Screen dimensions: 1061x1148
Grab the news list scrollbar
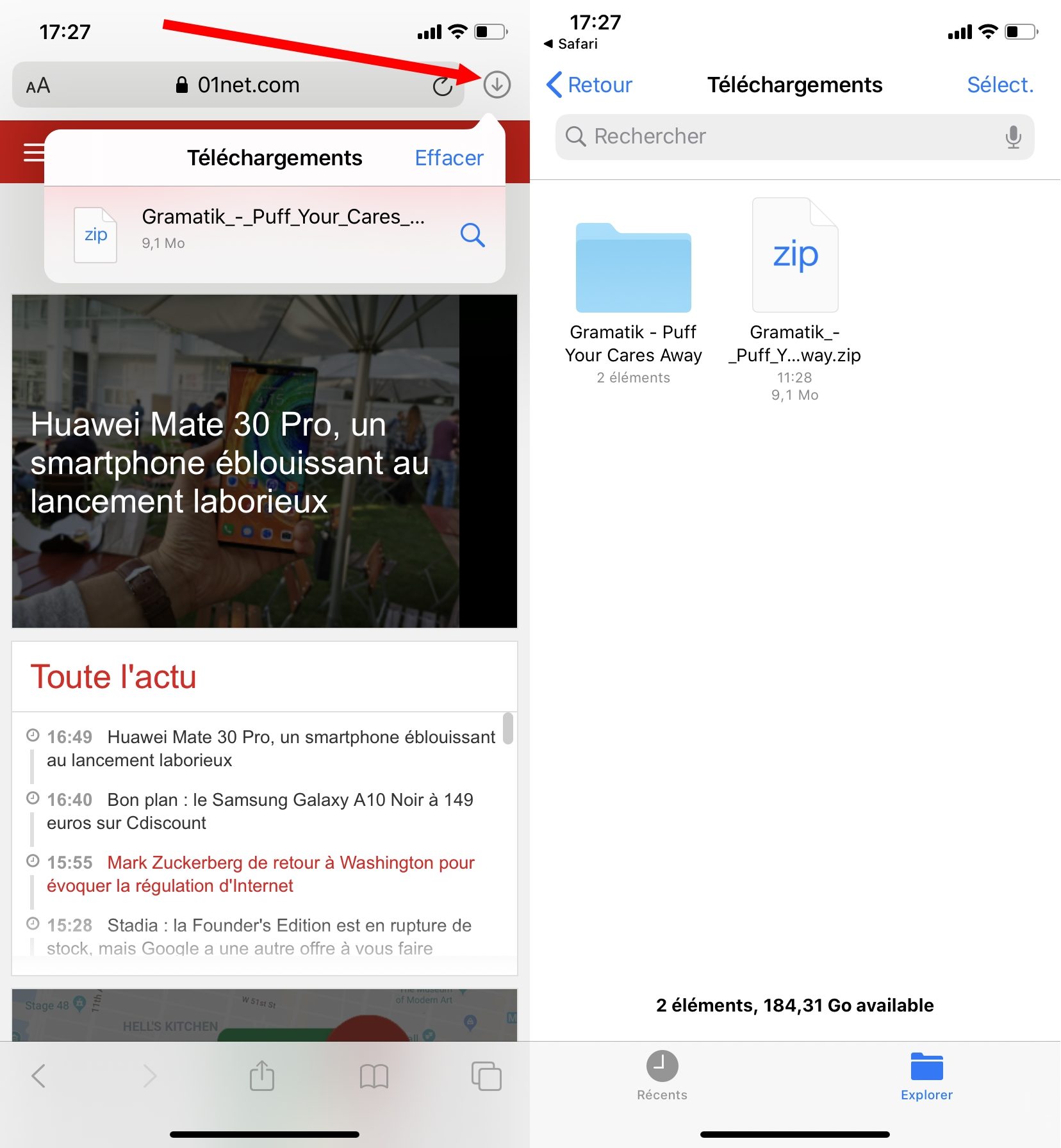coord(508,728)
